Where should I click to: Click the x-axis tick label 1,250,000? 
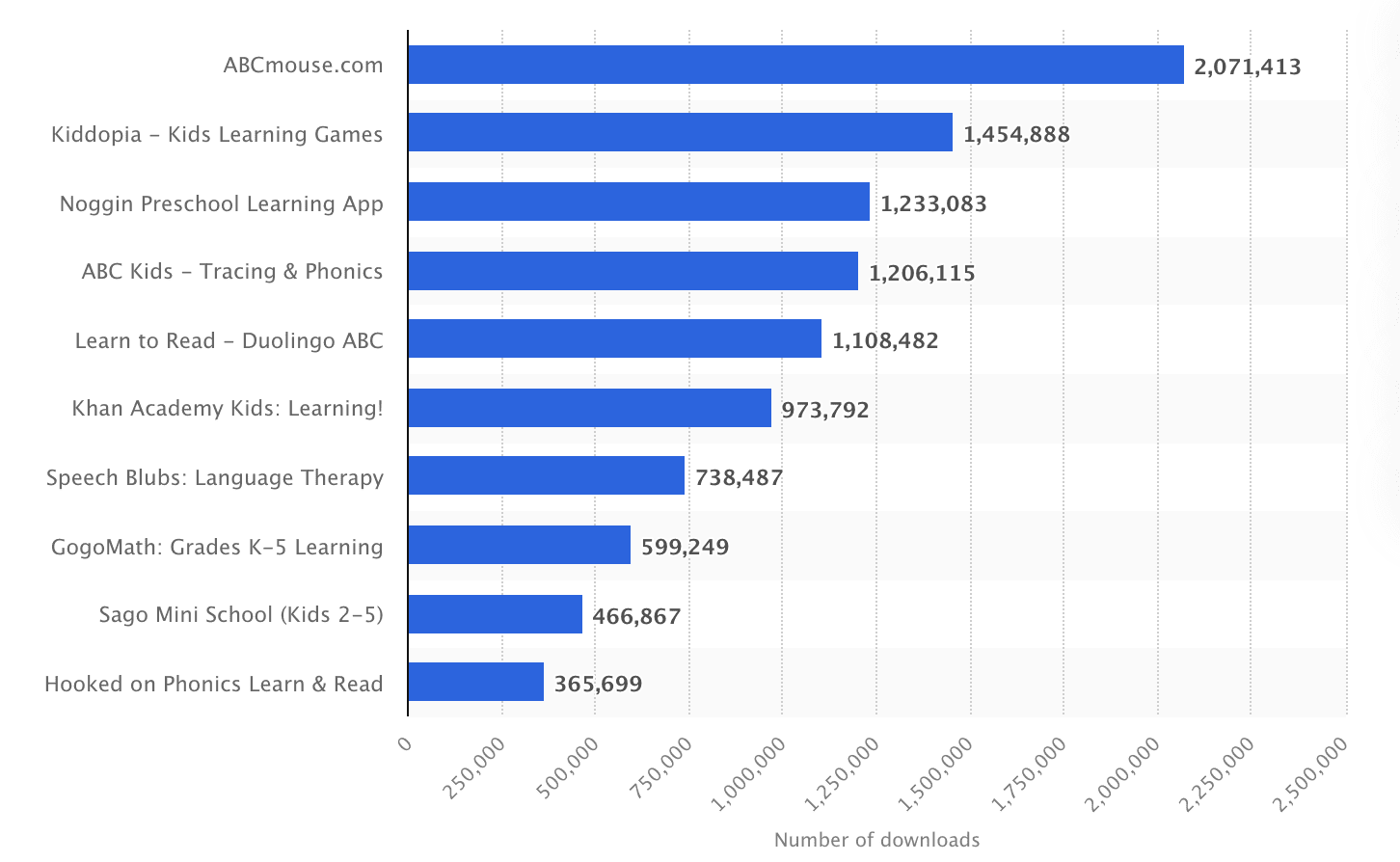843,773
